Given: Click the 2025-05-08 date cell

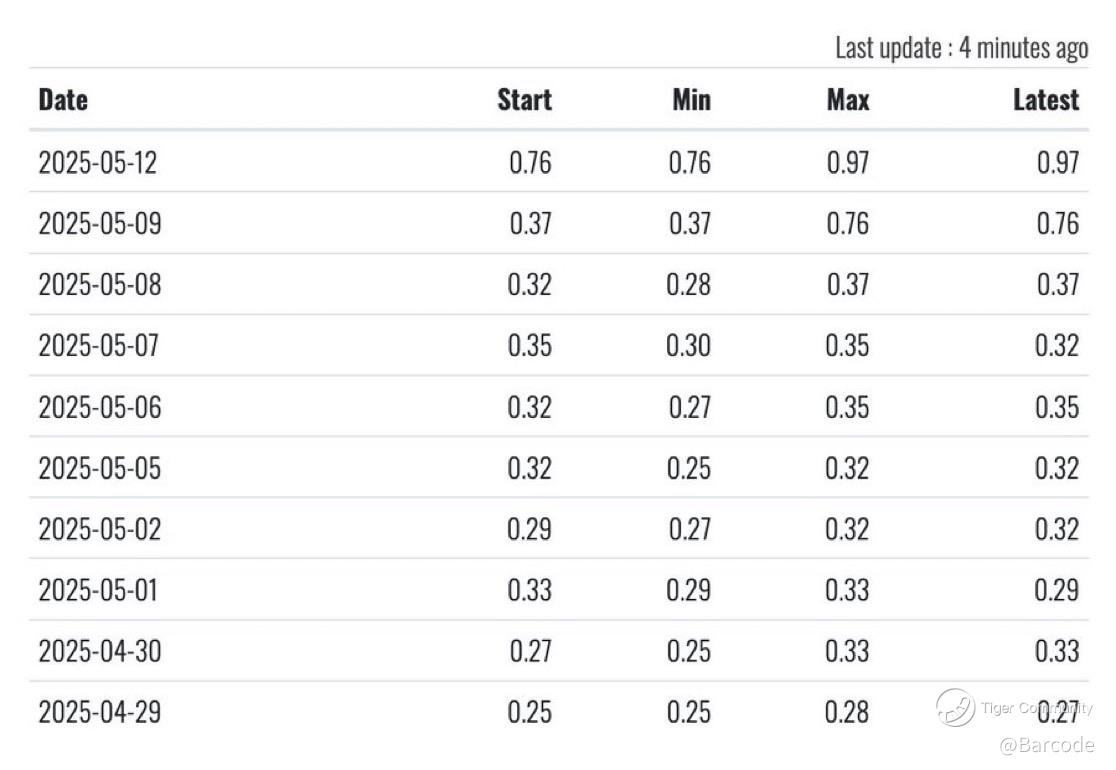Looking at the screenshot, I should pos(99,285).
